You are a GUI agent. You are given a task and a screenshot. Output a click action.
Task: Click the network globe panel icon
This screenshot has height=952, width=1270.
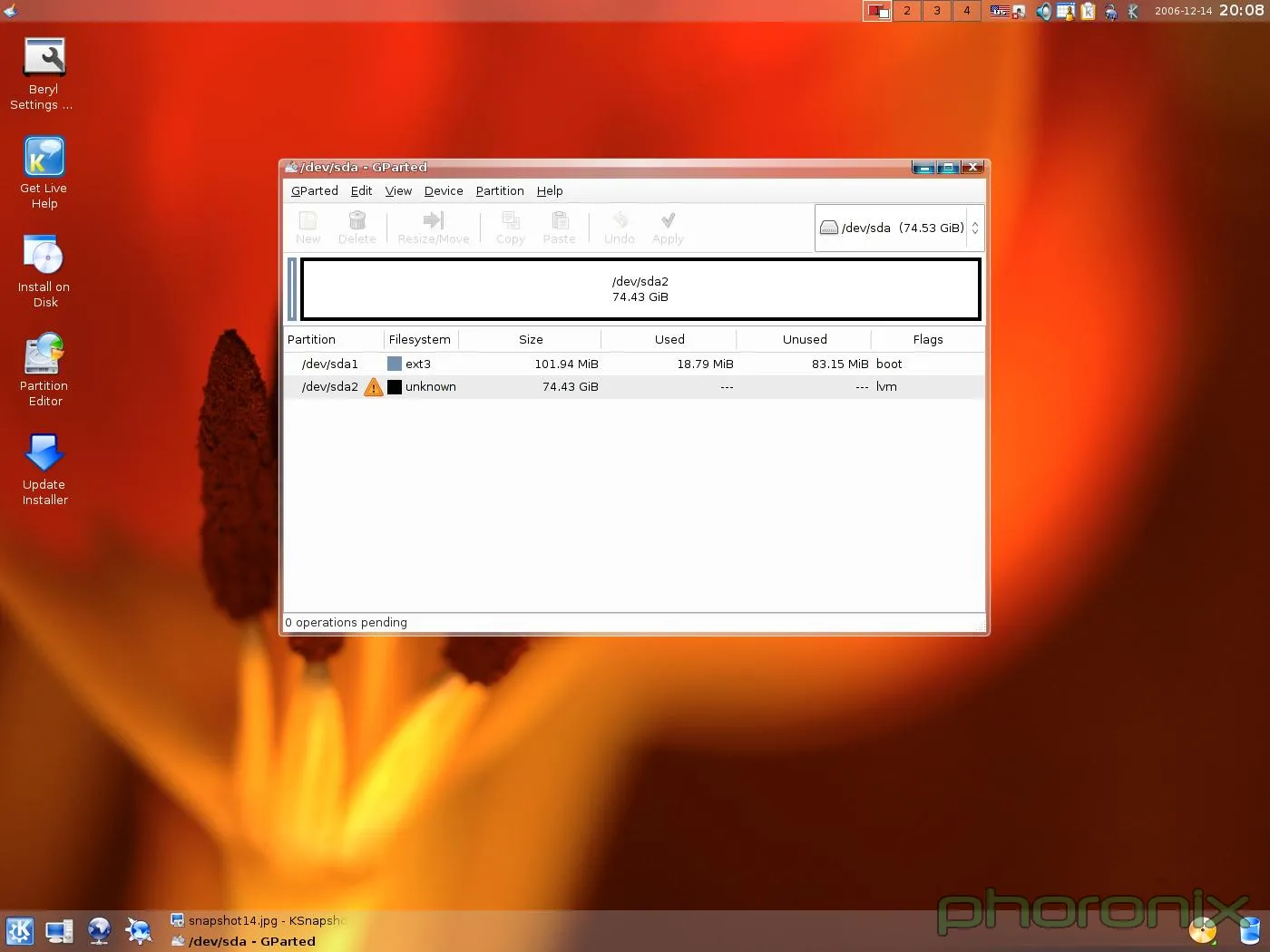pyautogui.click(x=99, y=931)
